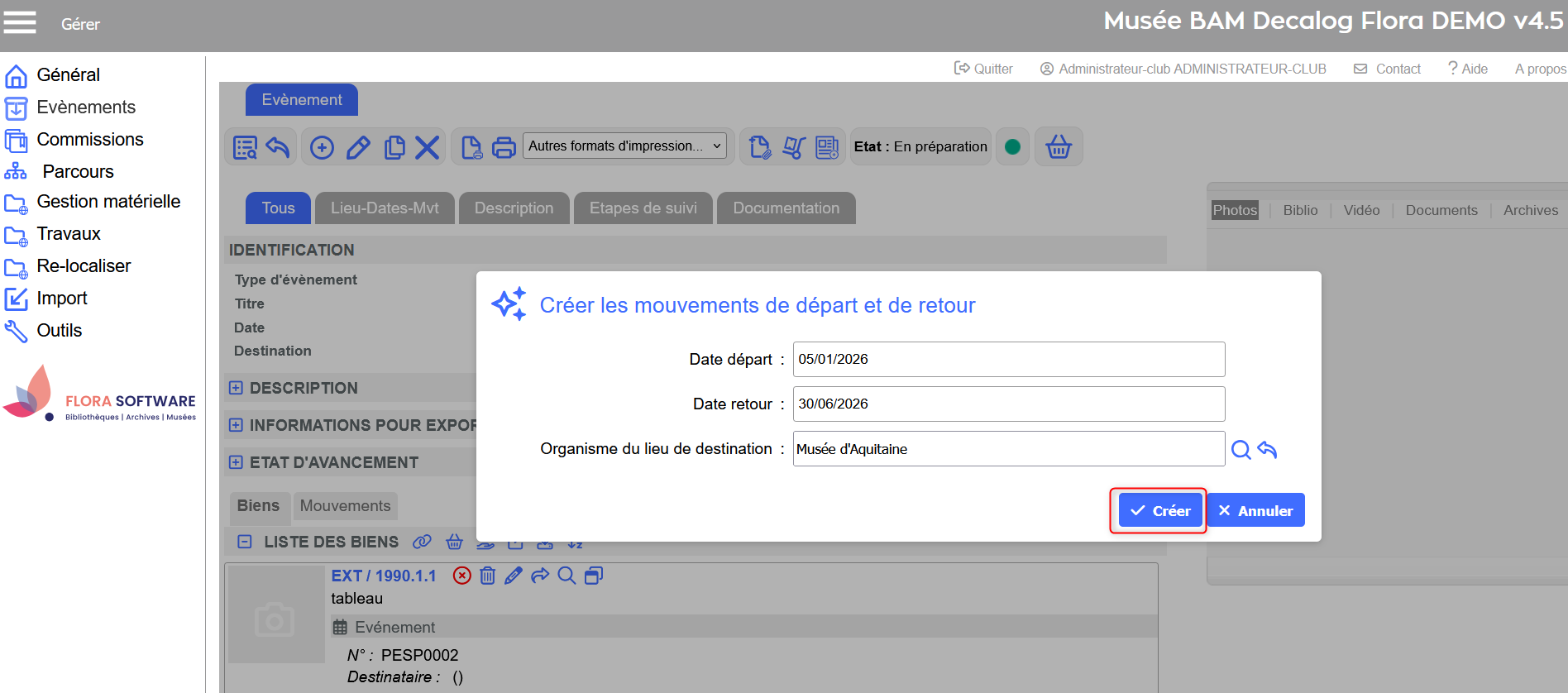1568x693 pixels.
Task: Click the green status indicator dot
Action: (x=1012, y=147)
